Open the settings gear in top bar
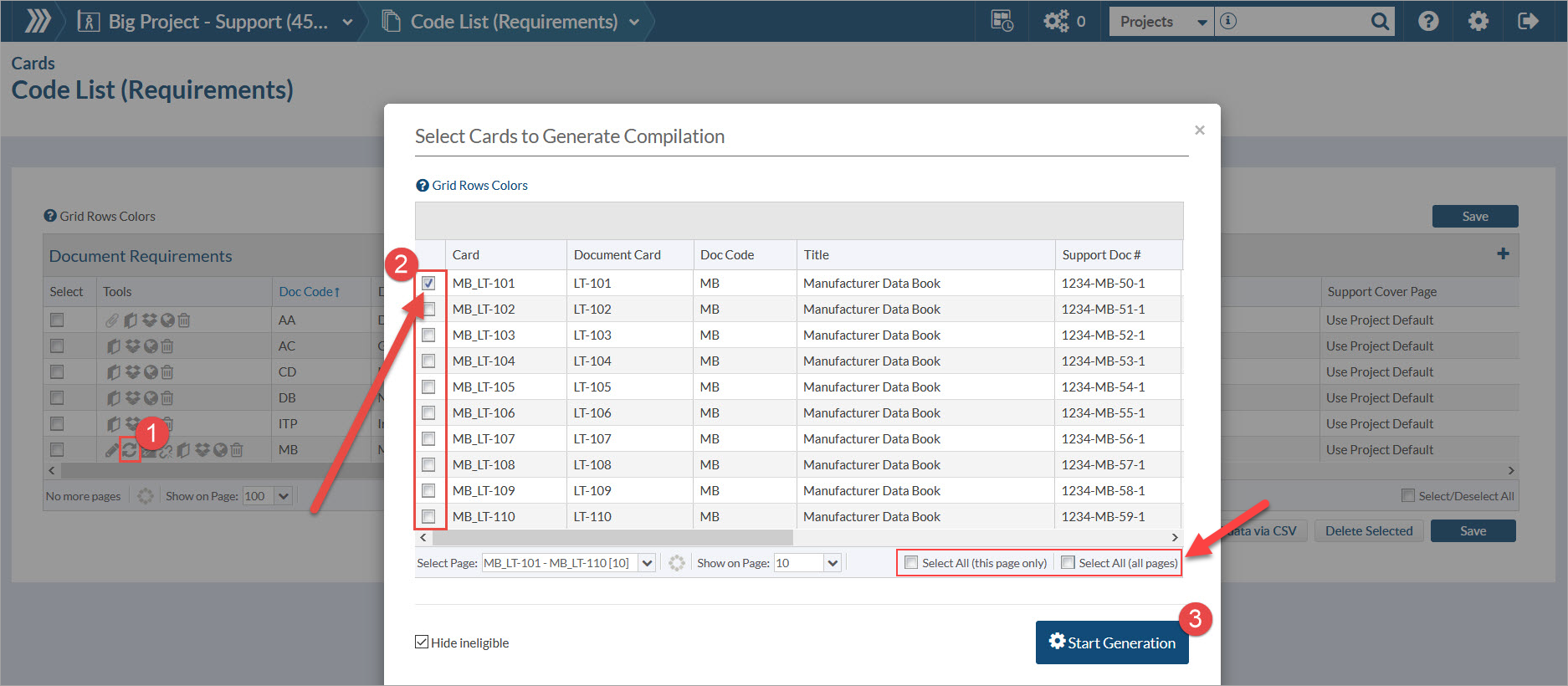1568x686 pixels. (x=1478, y=21)
